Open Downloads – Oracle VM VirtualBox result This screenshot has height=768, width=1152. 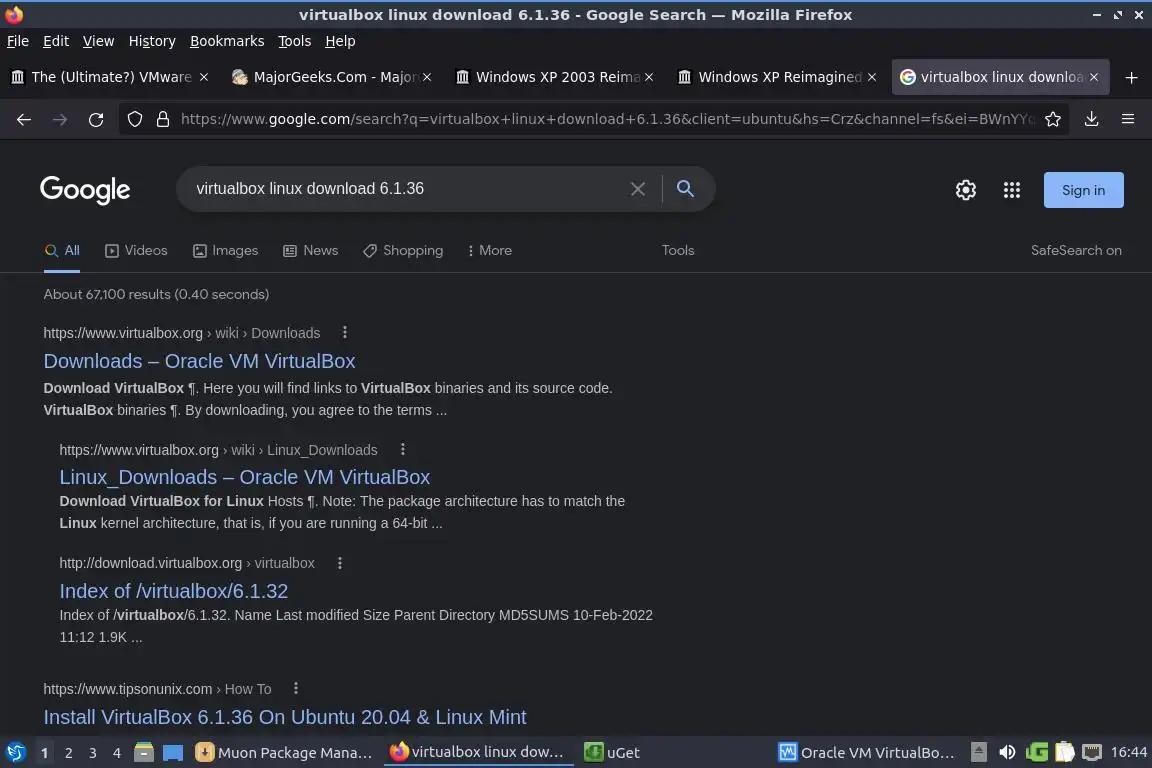pyautogui.click(x=199, y=362)
